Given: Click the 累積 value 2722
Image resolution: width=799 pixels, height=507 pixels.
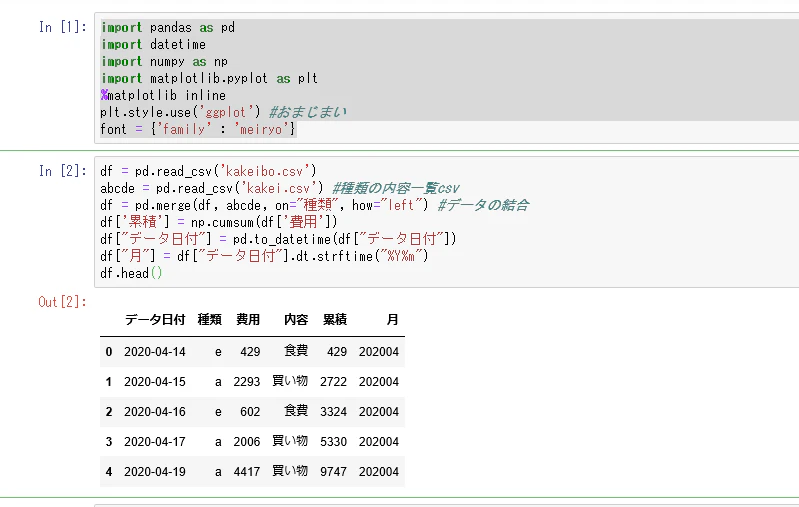Looking at the screenshot, I should [x=333, y=382].
